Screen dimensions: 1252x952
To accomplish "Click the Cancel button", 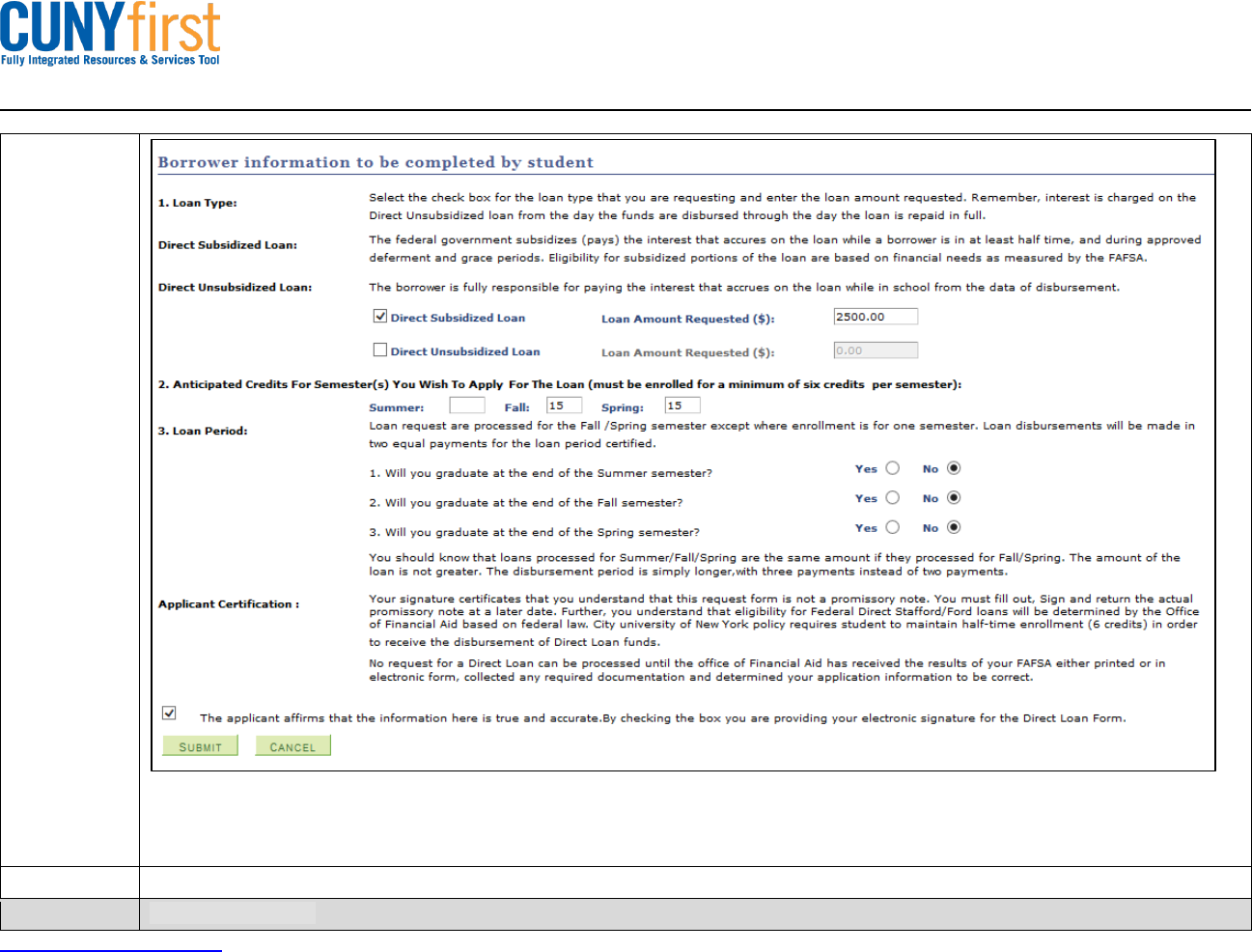I will (292, 745).
